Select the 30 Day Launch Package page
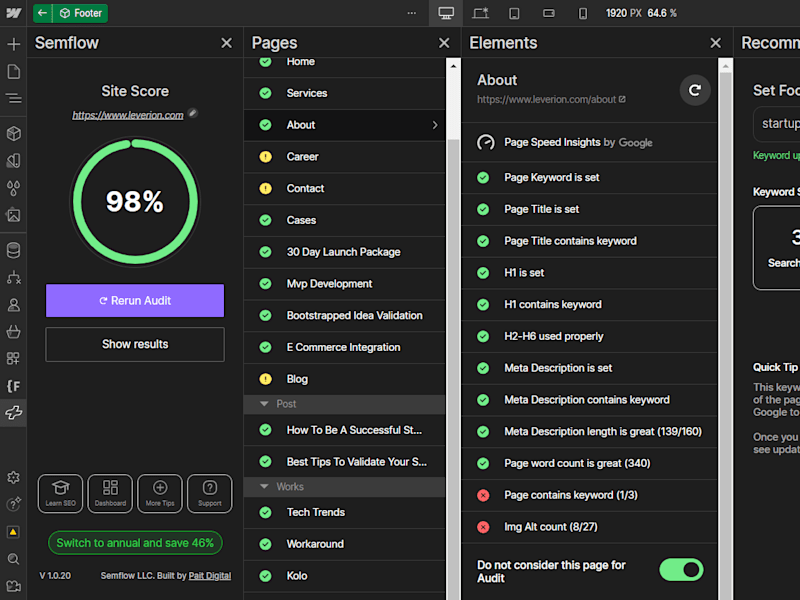The width and height of the screenshot is (800, 600). [x=344, y=252]
